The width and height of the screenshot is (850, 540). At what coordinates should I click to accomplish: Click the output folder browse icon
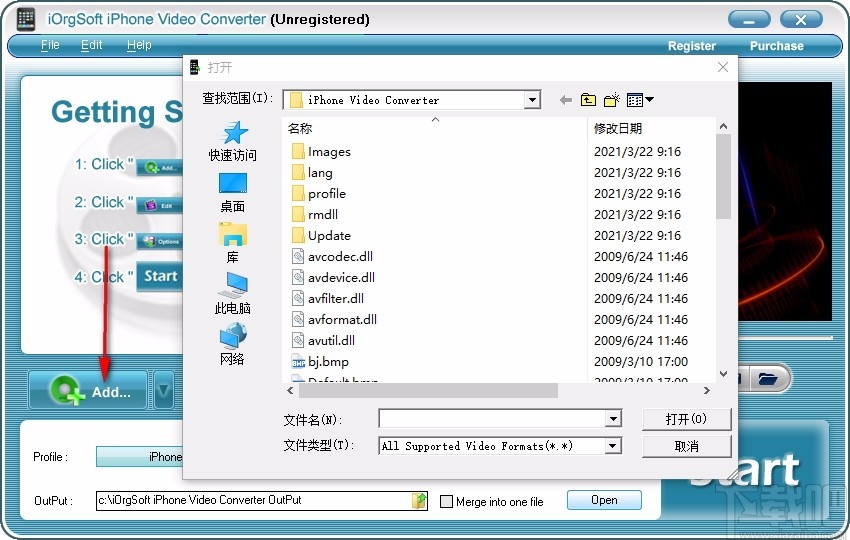click(420, 500)
